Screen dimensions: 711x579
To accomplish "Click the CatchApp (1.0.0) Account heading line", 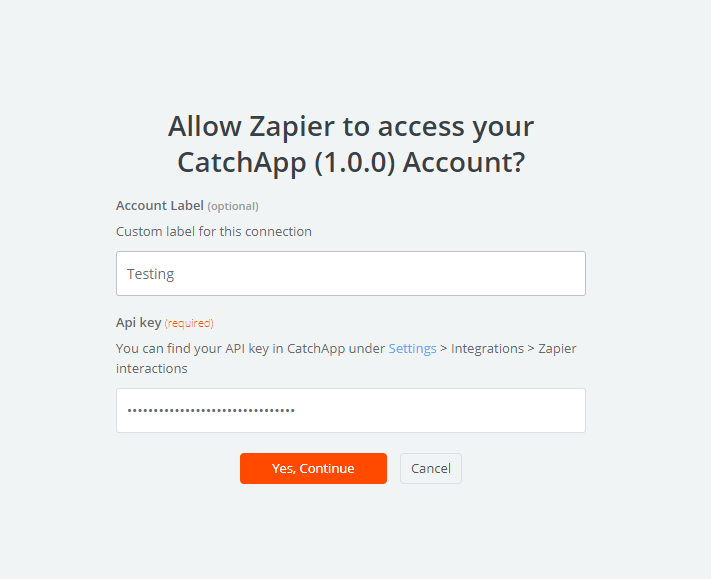I will pyautogui.click(x=351, y=162).
